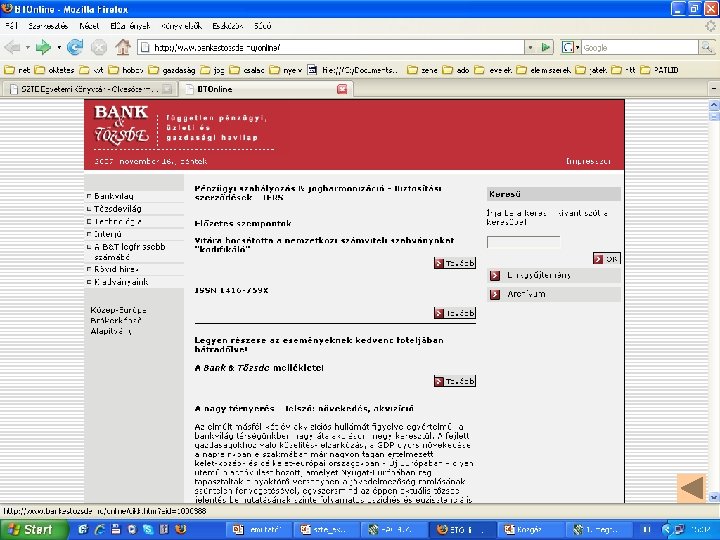Screen dimensions: 720x540
Task: Switch to the SZTE Egyetemi Könyvtár tab
Action: [89, 89]
